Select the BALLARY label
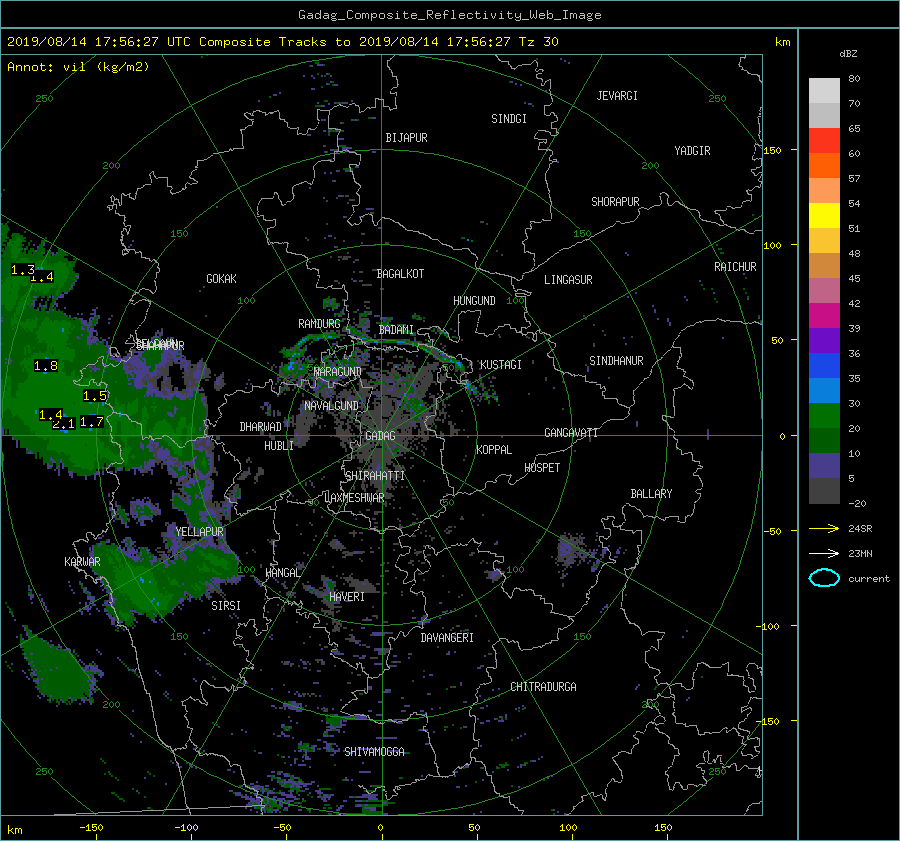The image size is (900, 841). pyautogui.click(x=651, y=494)
